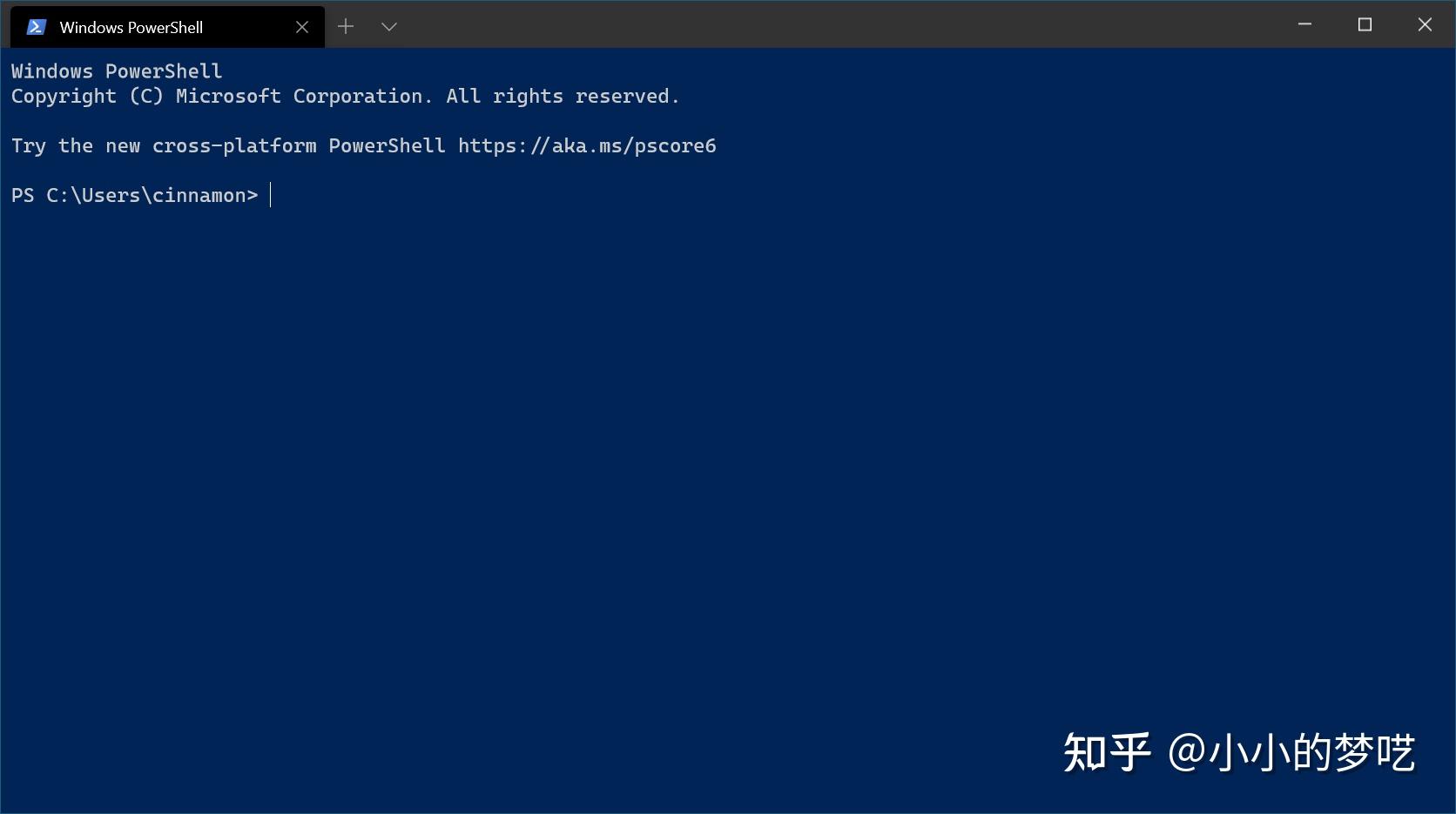
Task: Minimize the terminal window
Action: point(1304,24)
